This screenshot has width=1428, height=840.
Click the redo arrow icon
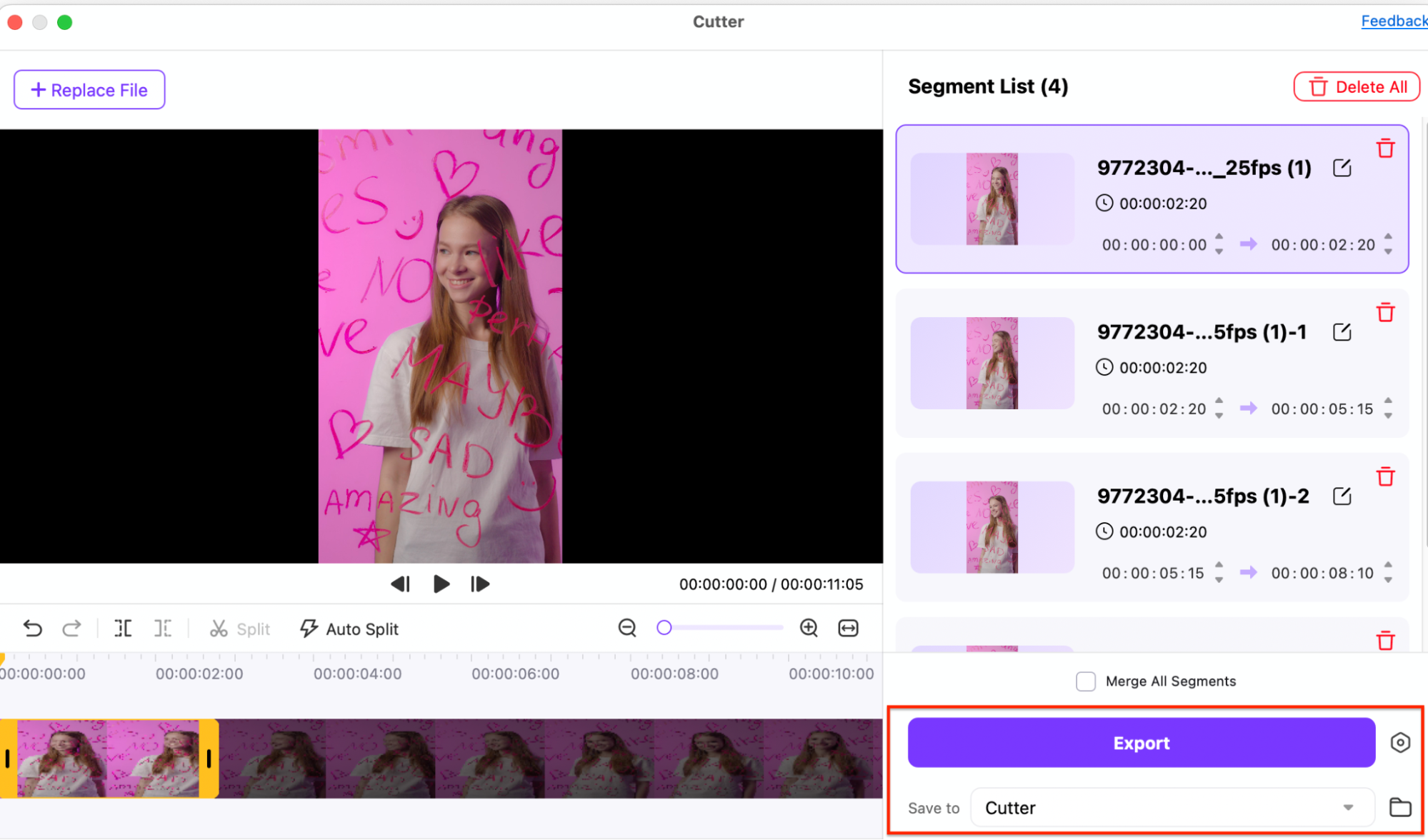click(x=71, y=629)
